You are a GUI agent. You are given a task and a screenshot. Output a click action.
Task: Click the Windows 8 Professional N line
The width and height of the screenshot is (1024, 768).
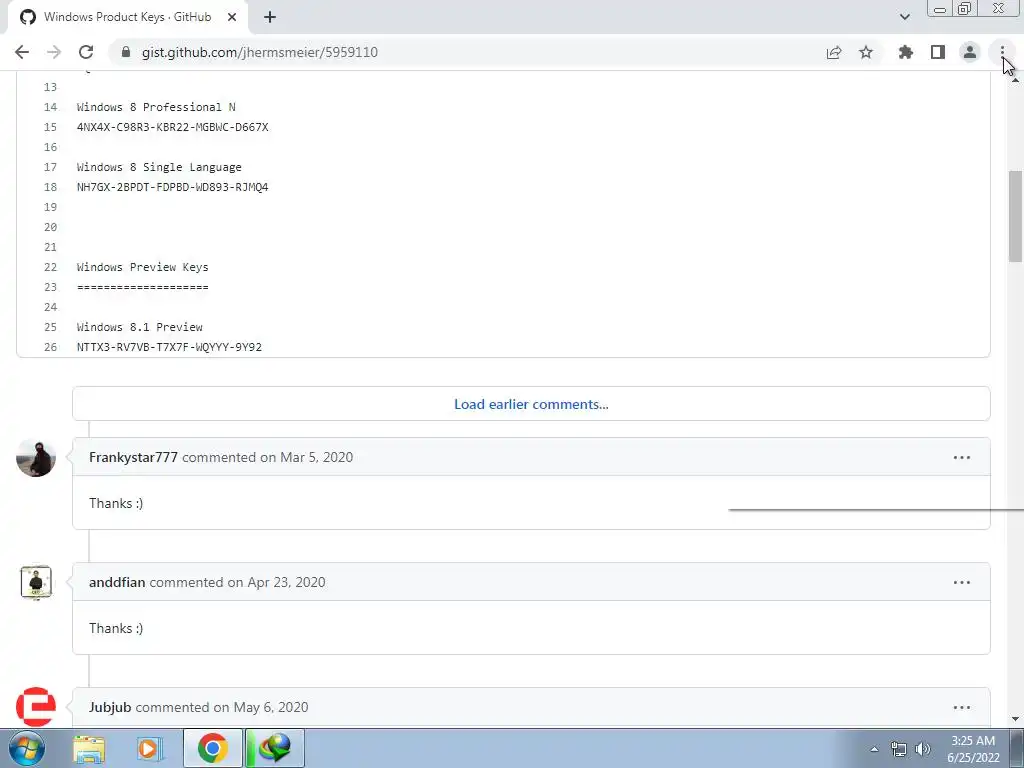156,107
